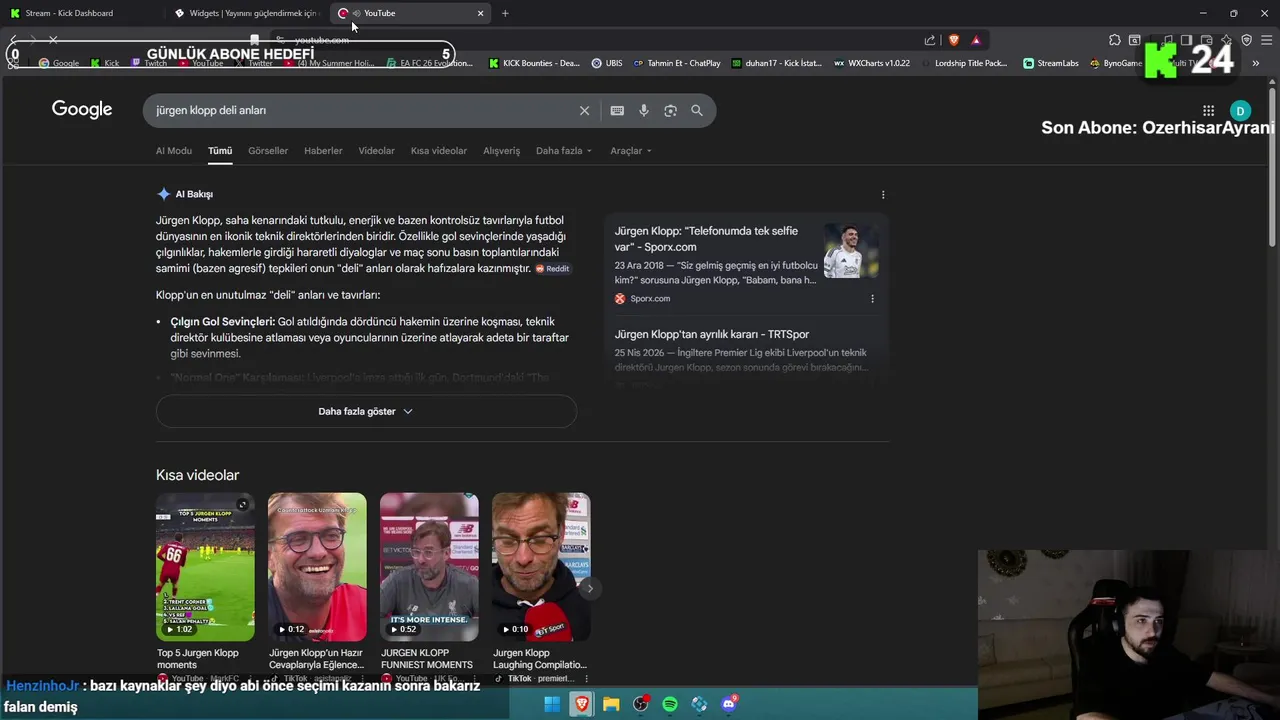Screen dimensions: 1280x720
Task: Open the Sporx.com result thumbnail image
Action: [851, 251]
